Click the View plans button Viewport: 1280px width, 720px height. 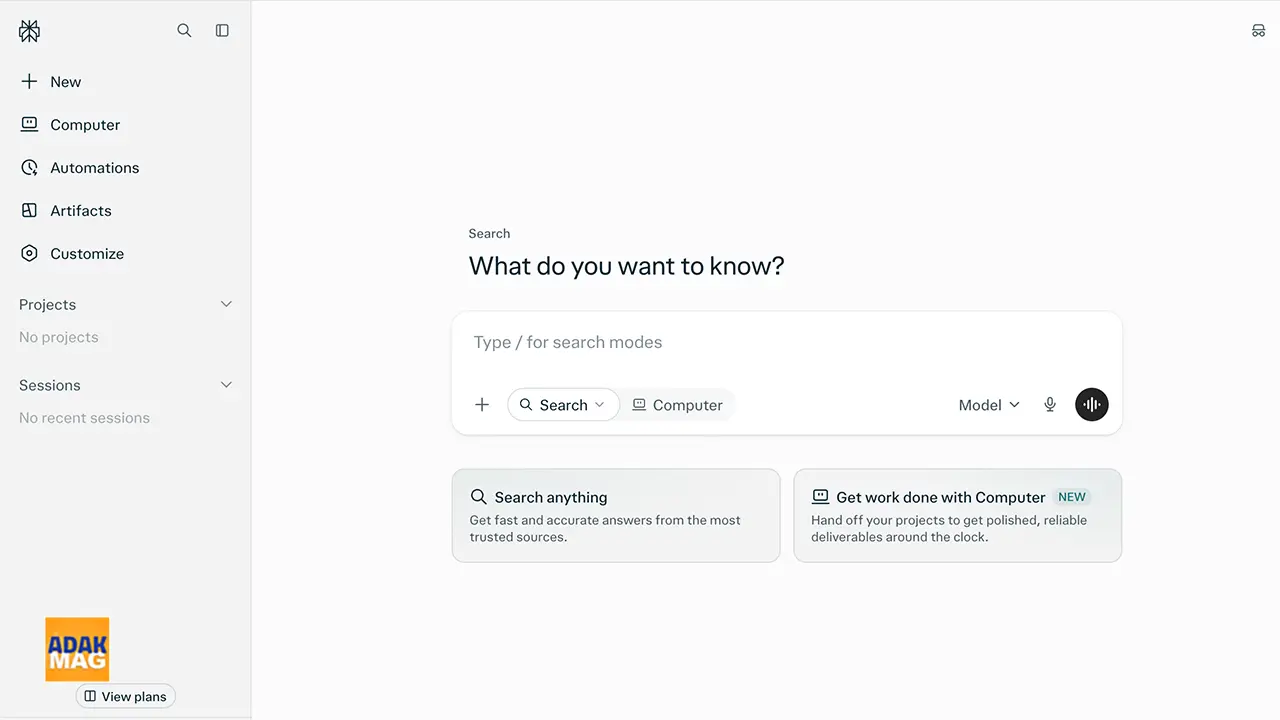tap(126, 696)
